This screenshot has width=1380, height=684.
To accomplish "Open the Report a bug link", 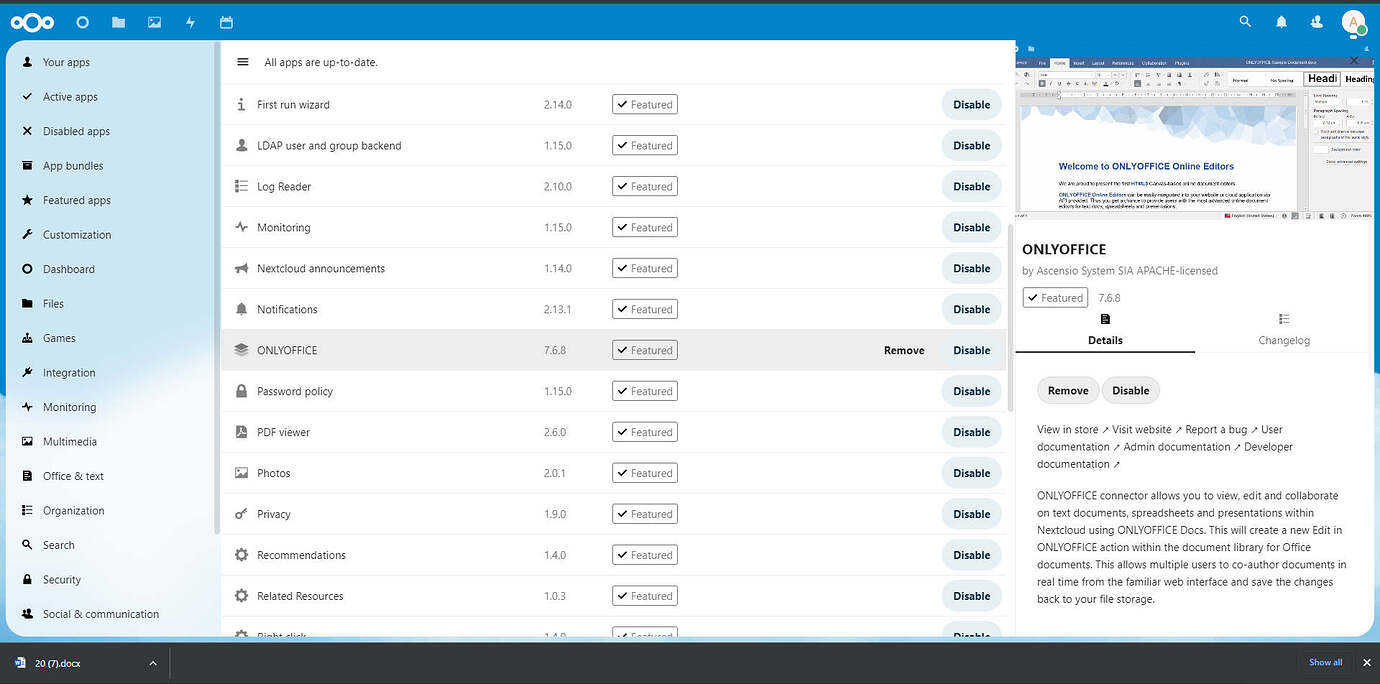I will point(1222,430).
